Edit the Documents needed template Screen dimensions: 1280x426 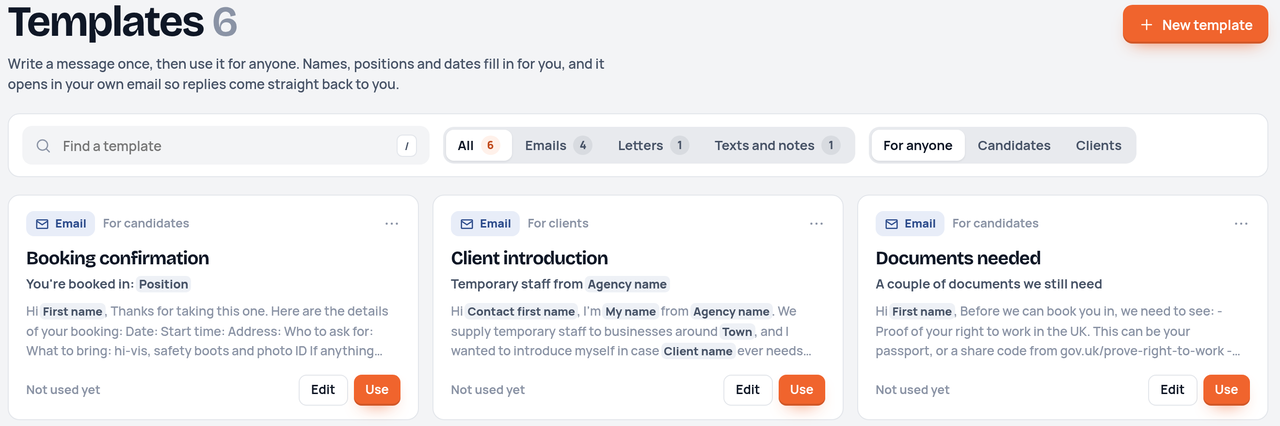click(x=1173, y=390)
